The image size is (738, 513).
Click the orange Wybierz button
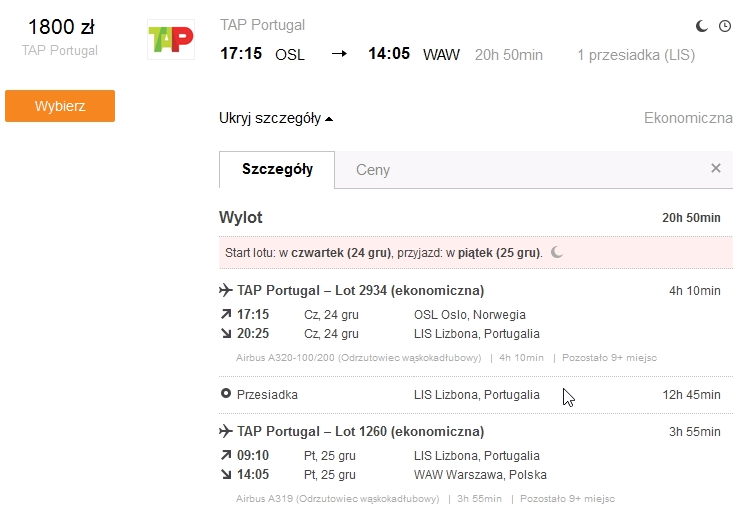60,106
